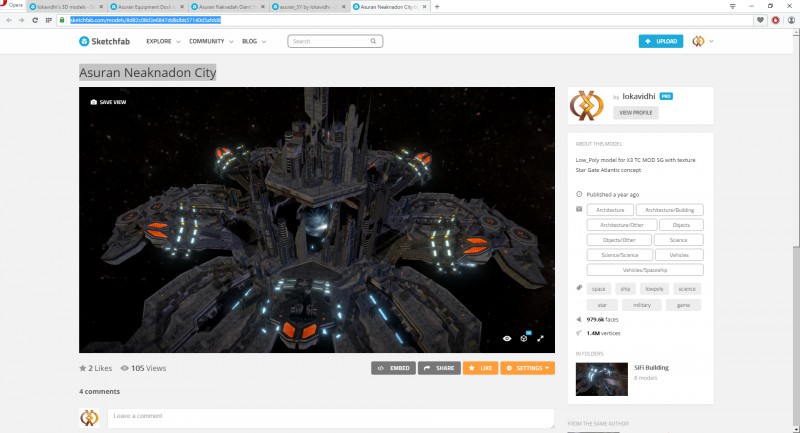Click the orange Like button
The width and height of the screenshot is (800, 433).
point(481,368)
